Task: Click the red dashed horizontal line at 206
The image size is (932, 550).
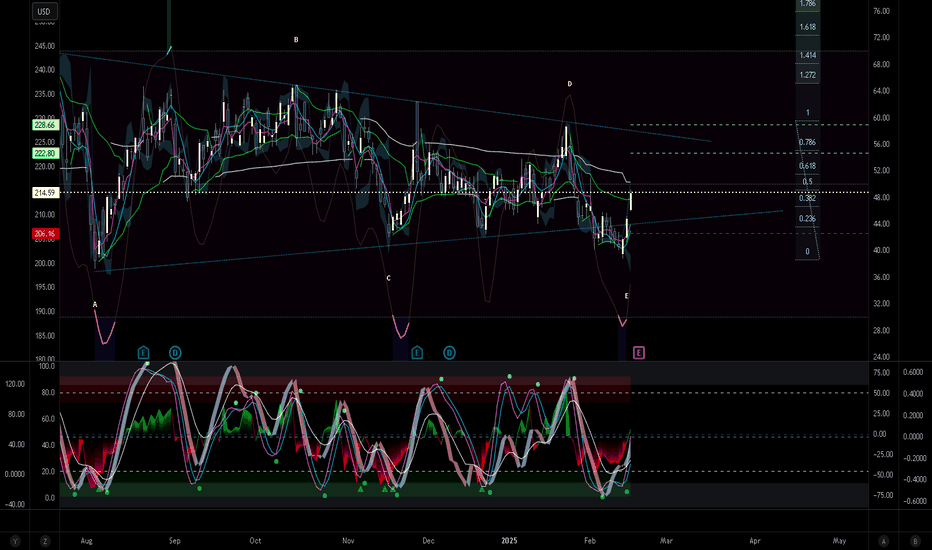Action: click(x=749, y=234)
